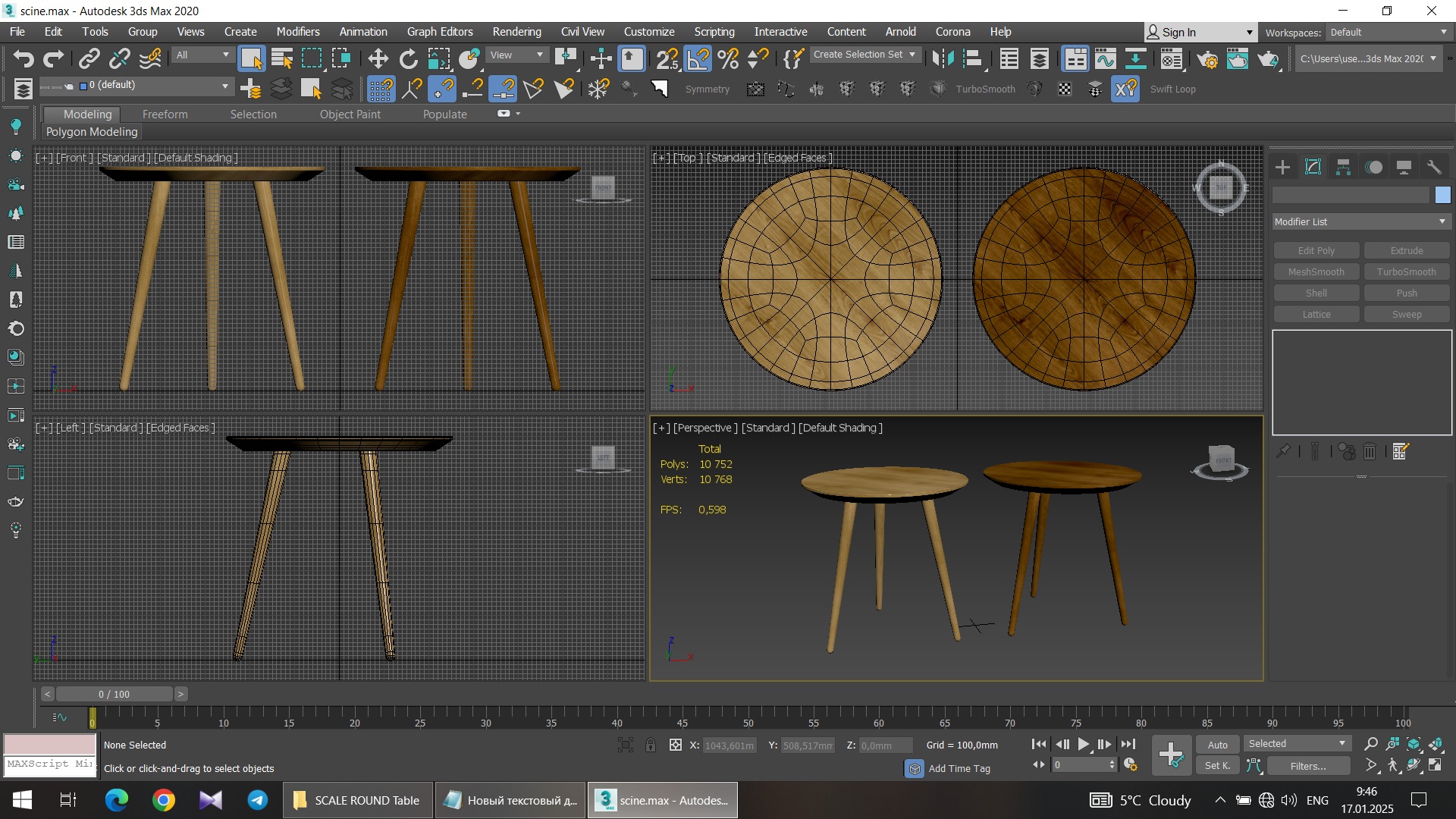Image resolution: width=1456 pixels, height=819 pixels.
Task: Toggle Pin Stack in modifier panel
Action: (1283, 451)
